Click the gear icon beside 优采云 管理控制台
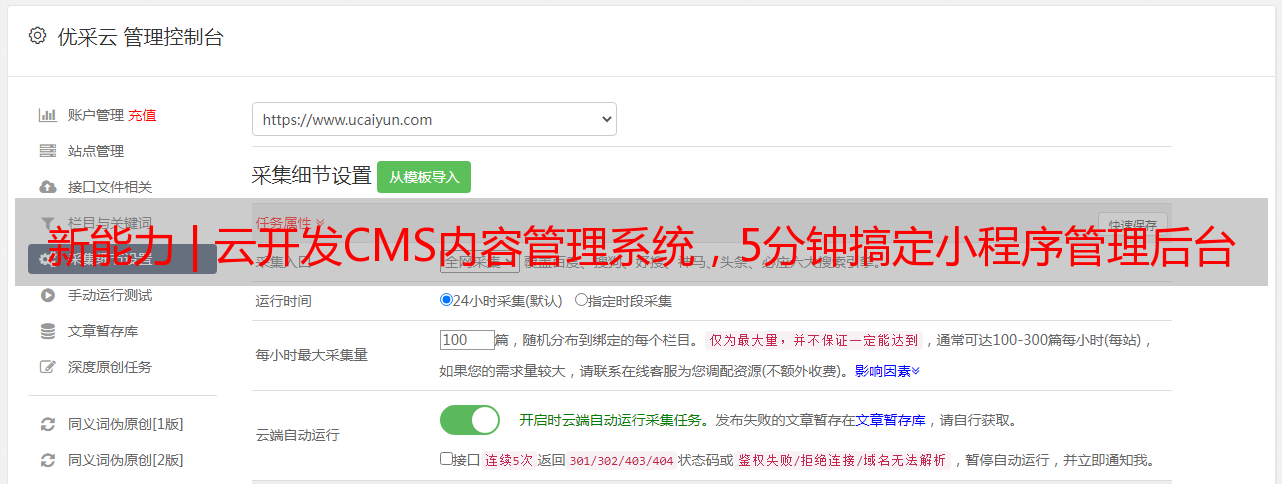The height and width of the screenshot is (484, 1282). tap(37, 36)
